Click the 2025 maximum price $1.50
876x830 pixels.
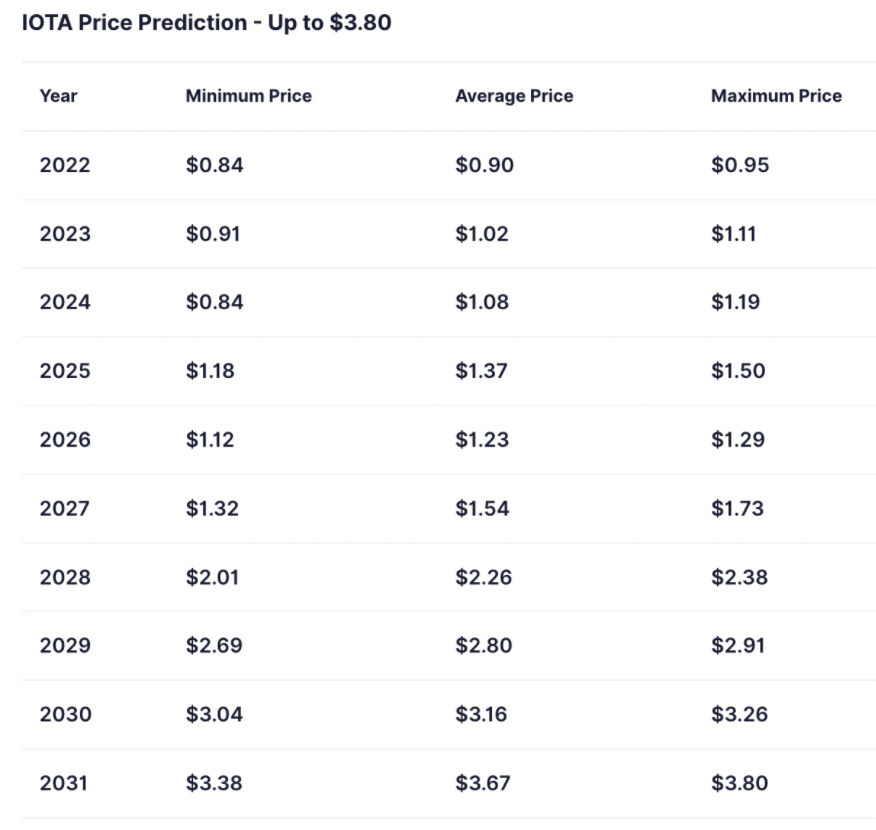[x=738, y=371]
